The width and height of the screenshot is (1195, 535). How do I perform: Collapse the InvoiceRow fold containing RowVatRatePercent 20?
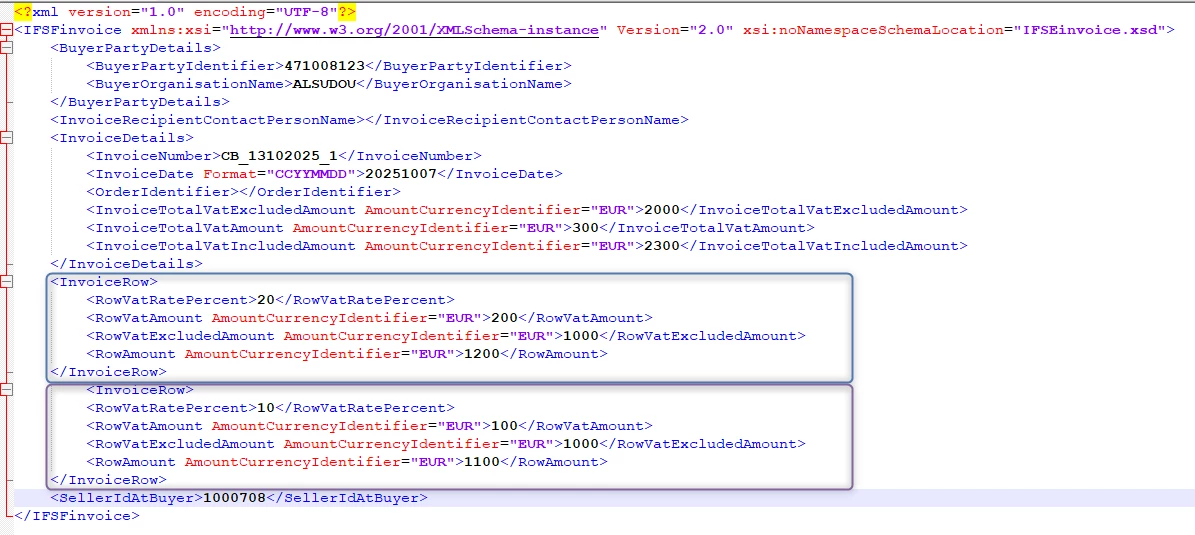coord(7,282)
